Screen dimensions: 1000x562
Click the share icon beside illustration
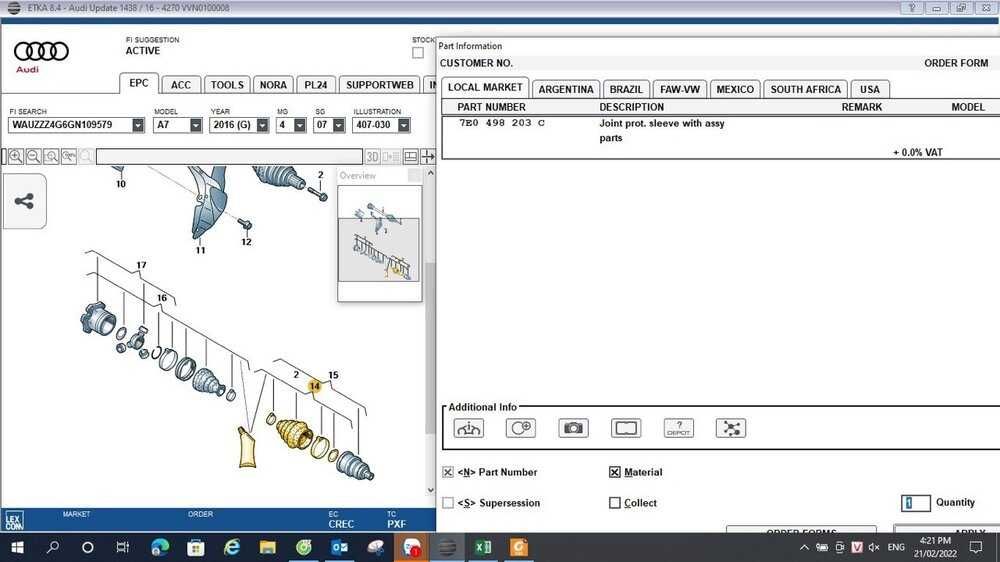click(x=24, y=202)
